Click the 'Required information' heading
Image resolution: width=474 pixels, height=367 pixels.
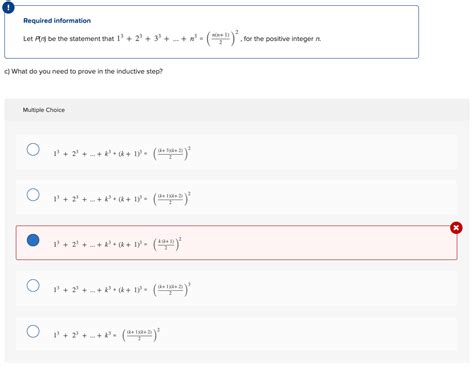57,21
